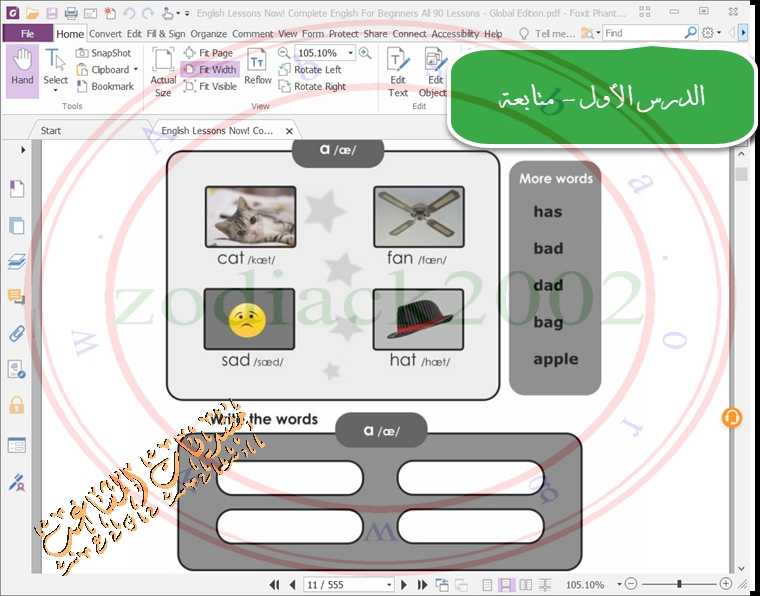
Task: Click the Redo arrow icon
Action: pyautogui.click(x=148, y=13)
